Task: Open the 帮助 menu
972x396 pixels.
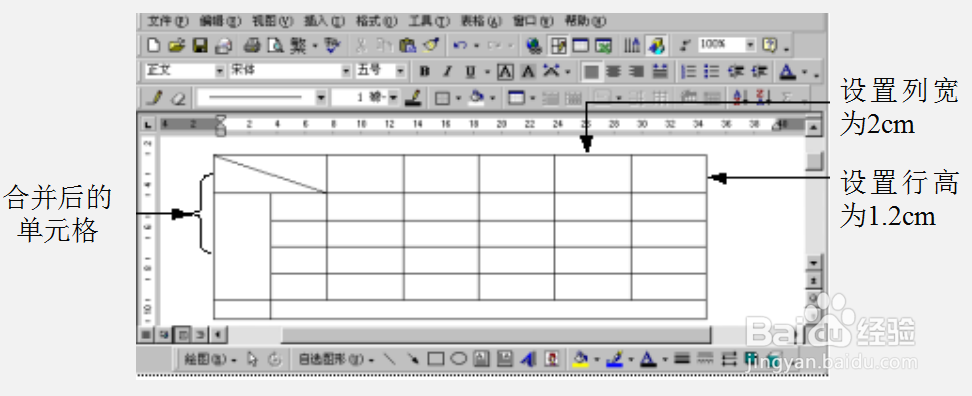Action: coord(585,21)
